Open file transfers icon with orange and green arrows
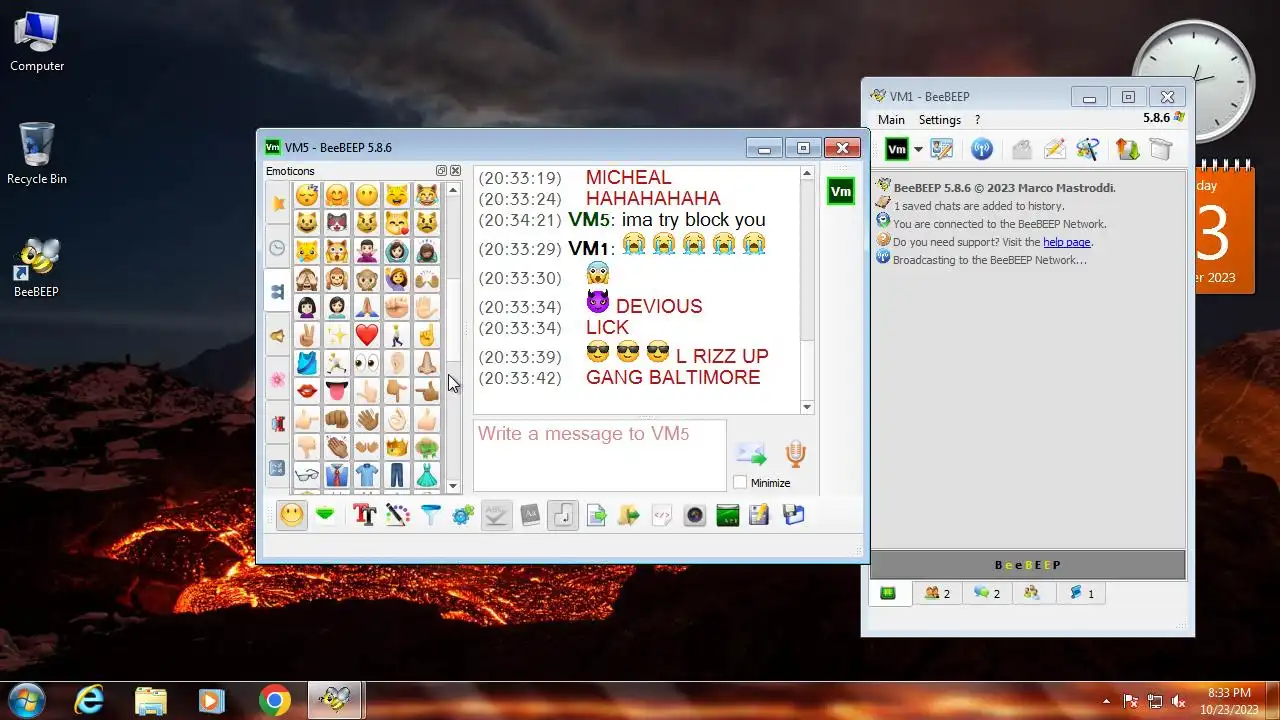This screenshot has width=1280, height=720. click(x=1127, y=150)
